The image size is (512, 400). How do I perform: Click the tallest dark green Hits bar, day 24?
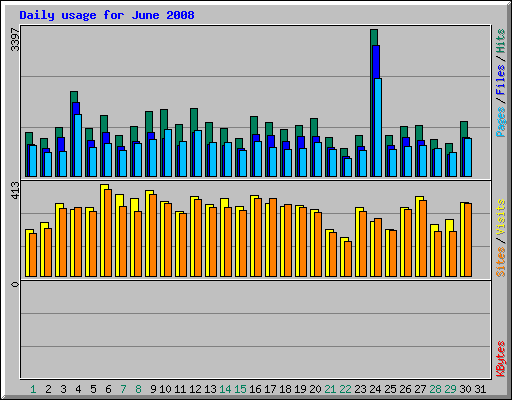tap(374, 37)
